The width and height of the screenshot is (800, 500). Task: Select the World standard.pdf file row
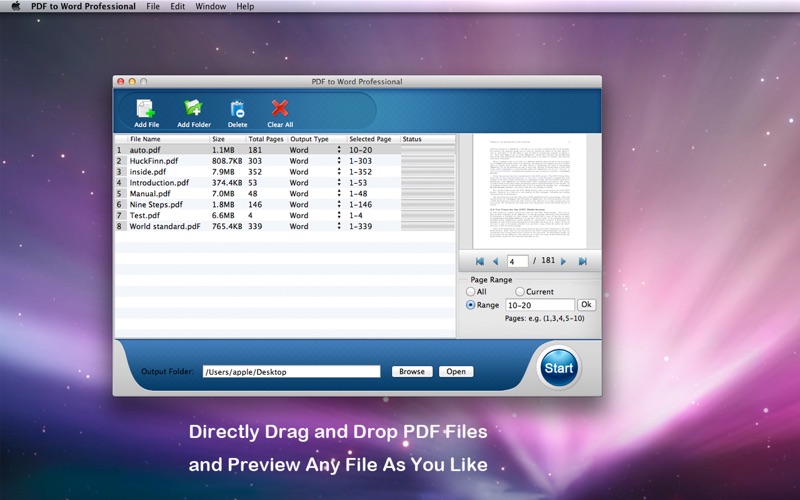click(285, 226)
